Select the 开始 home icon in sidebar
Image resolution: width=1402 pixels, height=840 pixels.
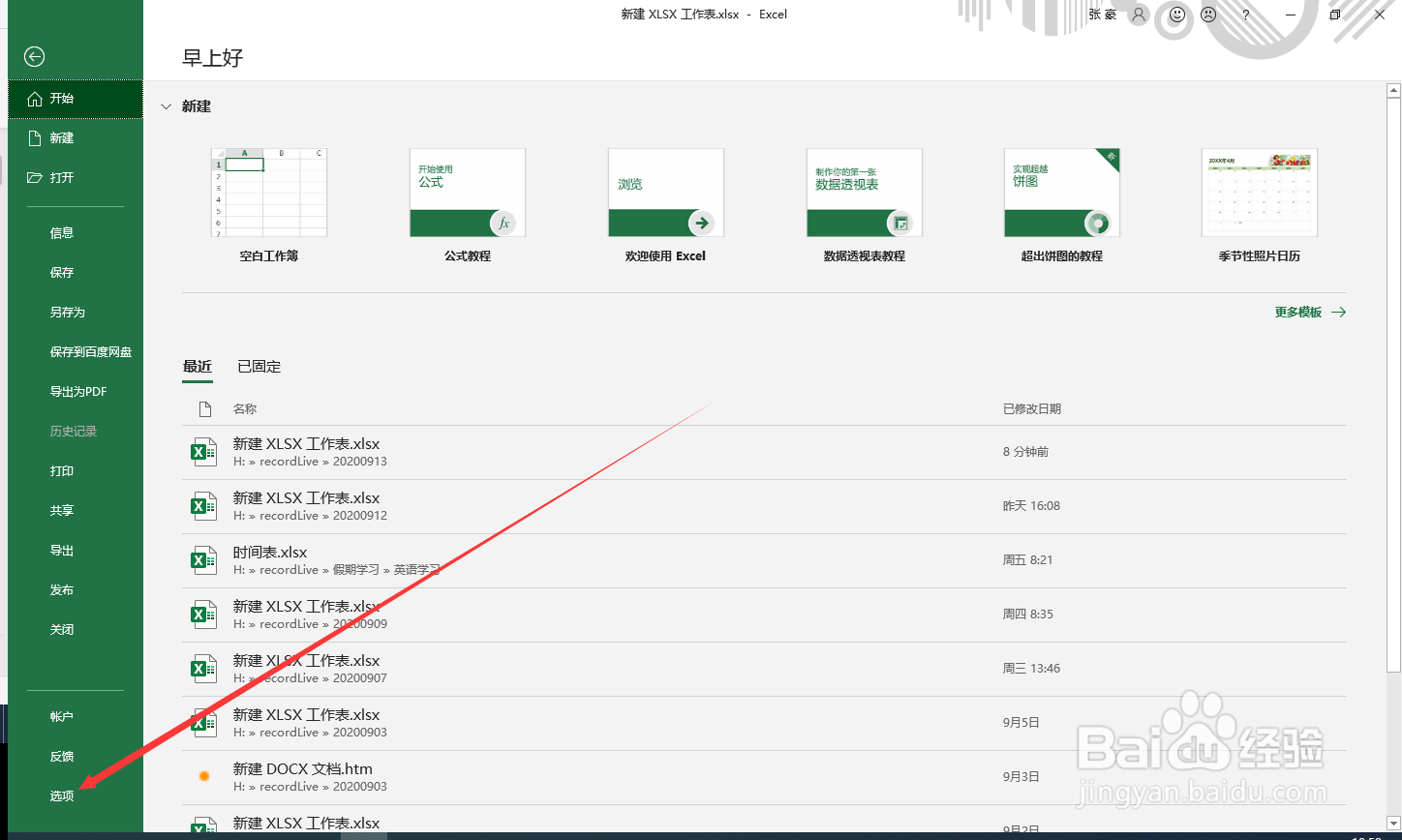point(35,99)
